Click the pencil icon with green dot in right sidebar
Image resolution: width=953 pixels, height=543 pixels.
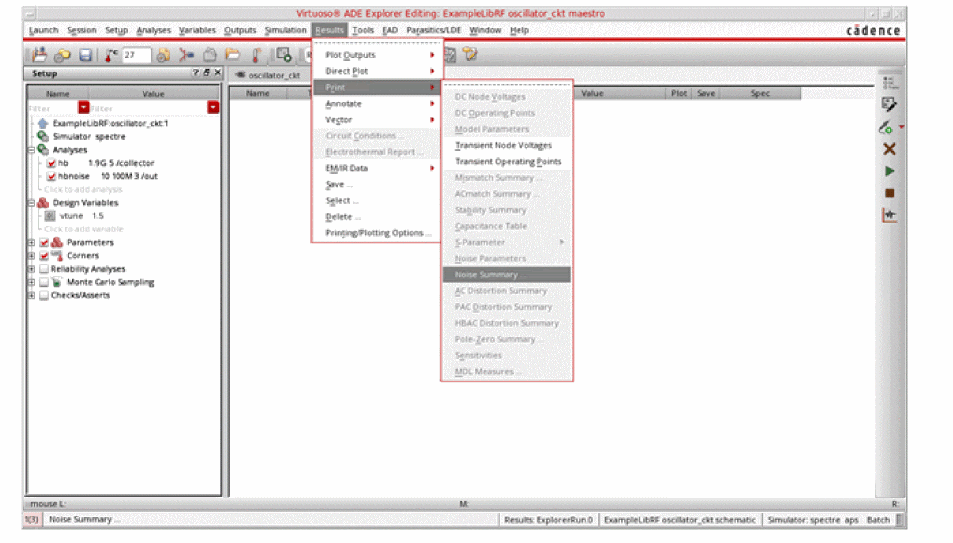point(886,127)
